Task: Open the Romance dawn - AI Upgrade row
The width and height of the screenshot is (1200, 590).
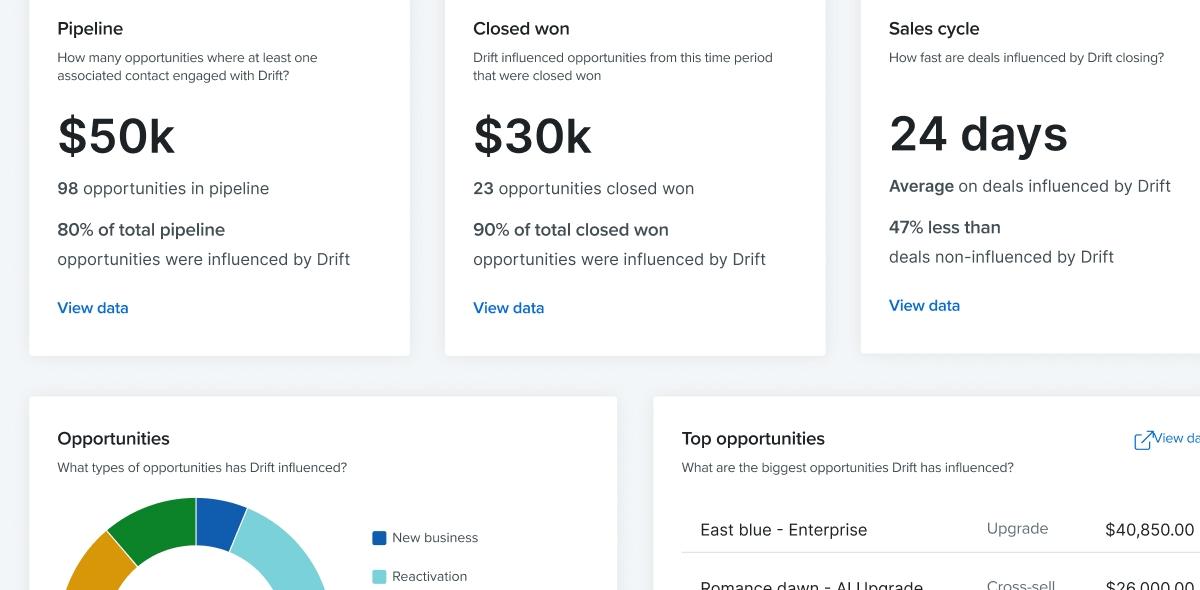Action: pyautogui.click(x=941, y=580)
